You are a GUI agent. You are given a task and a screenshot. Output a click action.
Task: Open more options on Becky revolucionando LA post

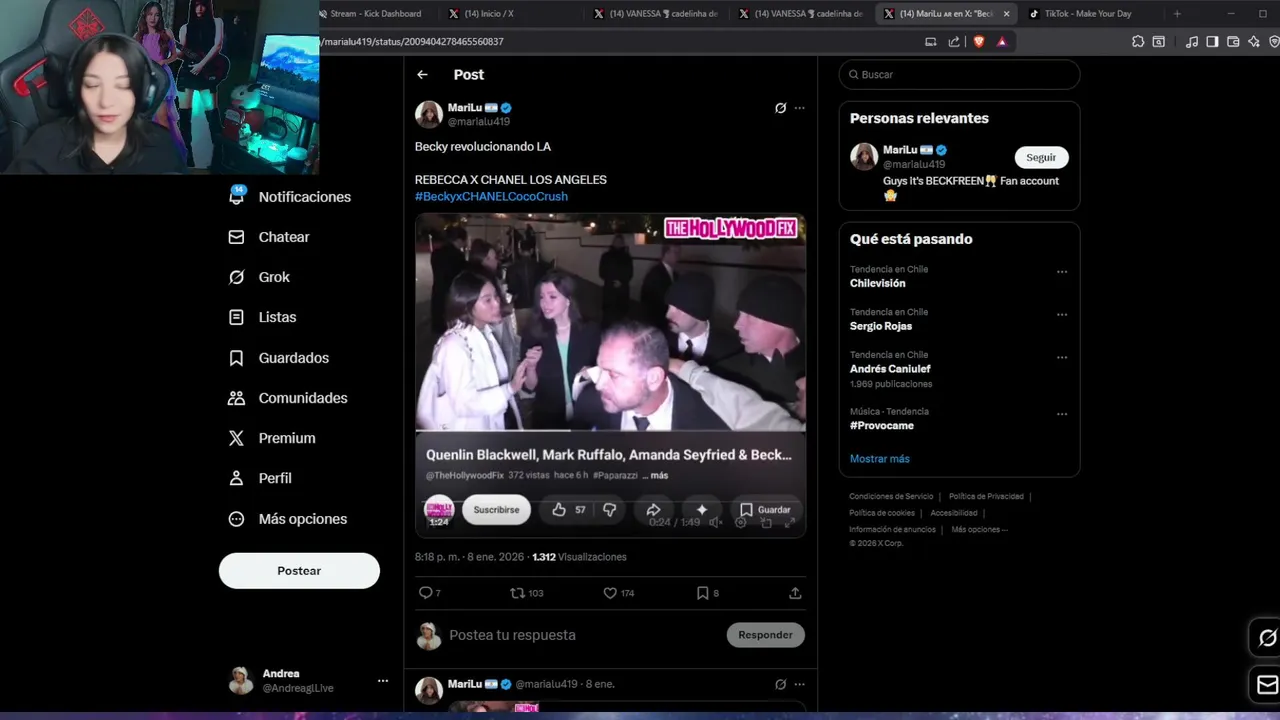coord(799,108)
